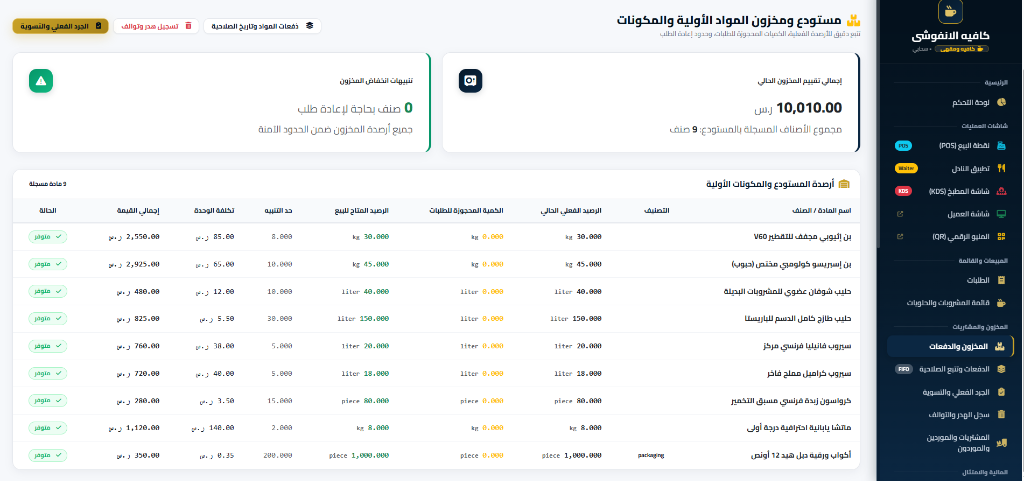Click the اسم المادة / الصنف column header
Screen dimensions: 1024x481
click(822, 211)
